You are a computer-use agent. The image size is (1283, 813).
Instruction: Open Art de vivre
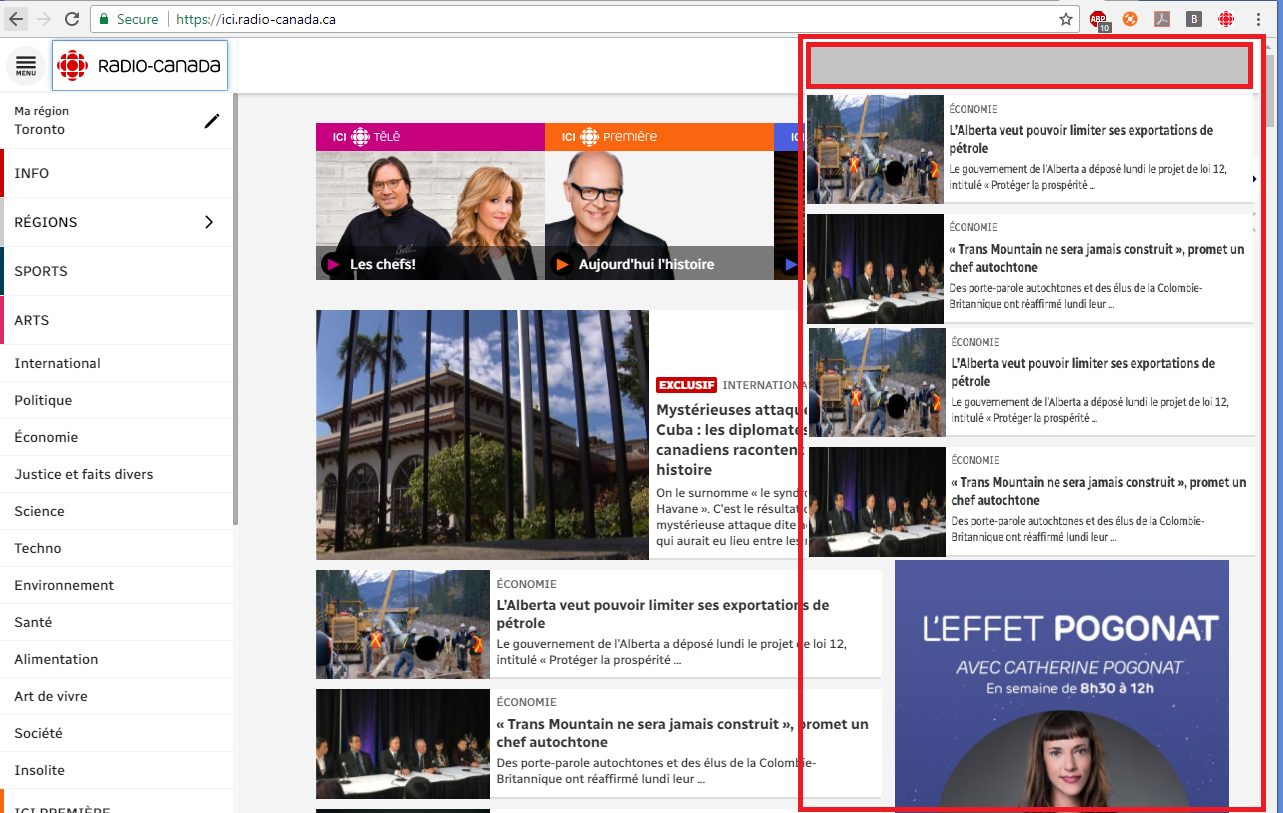[51, 696]
